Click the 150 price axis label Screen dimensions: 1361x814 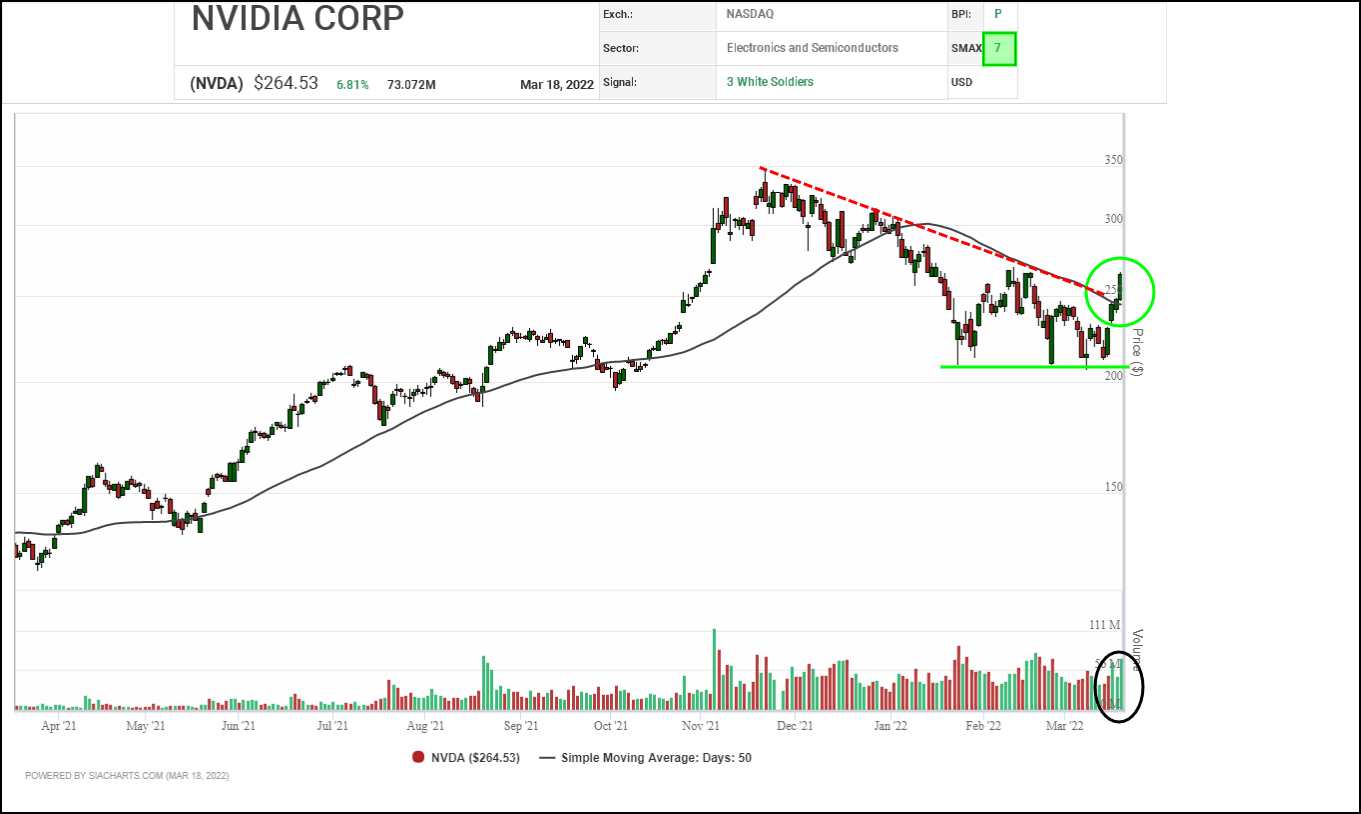click(x=1114, y=487)
